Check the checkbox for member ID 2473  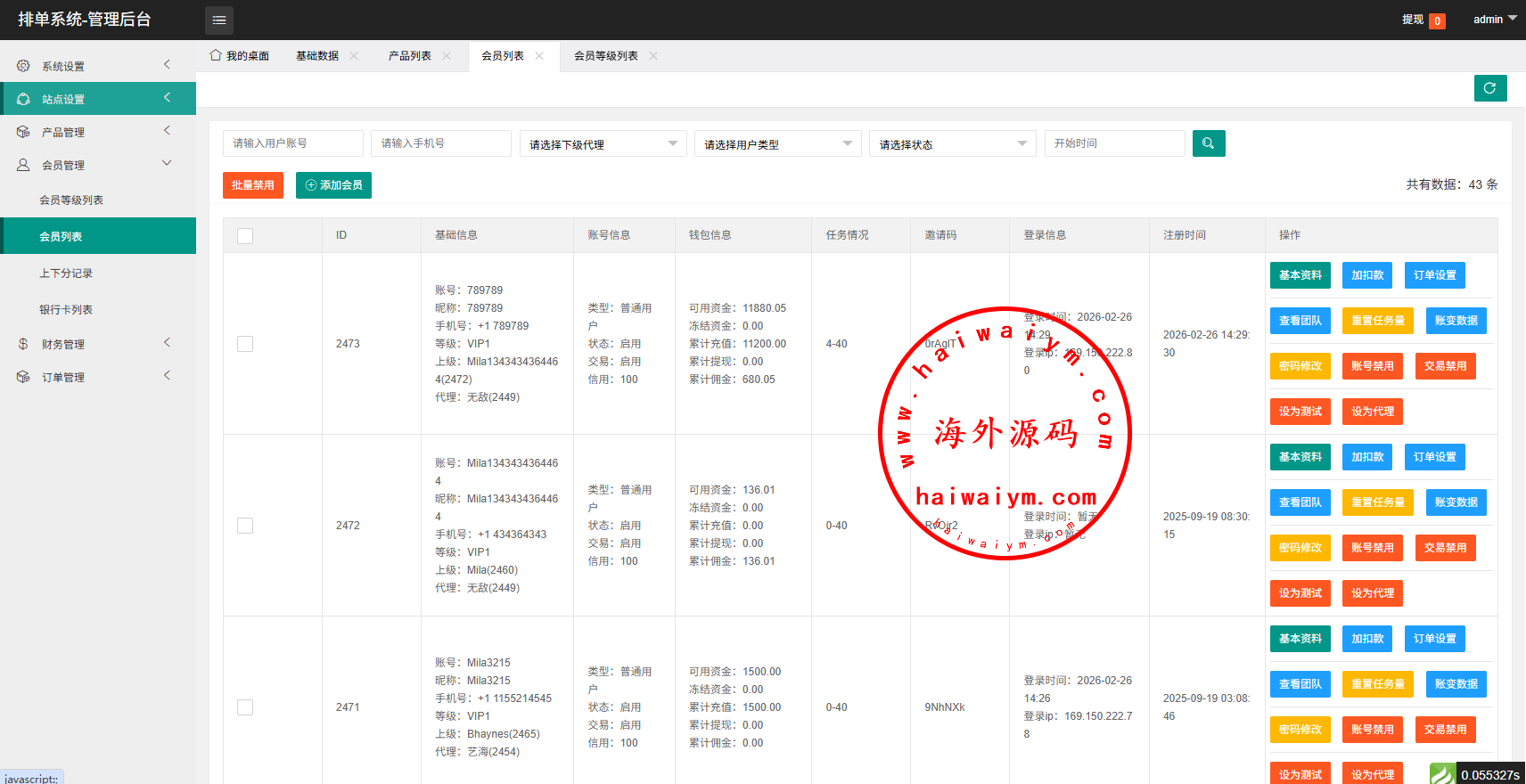(245, 344)
